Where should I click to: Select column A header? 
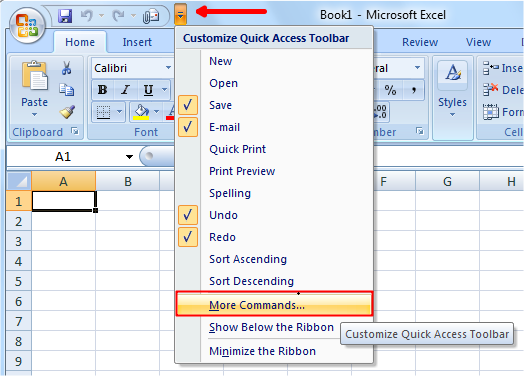click(63, 181)
